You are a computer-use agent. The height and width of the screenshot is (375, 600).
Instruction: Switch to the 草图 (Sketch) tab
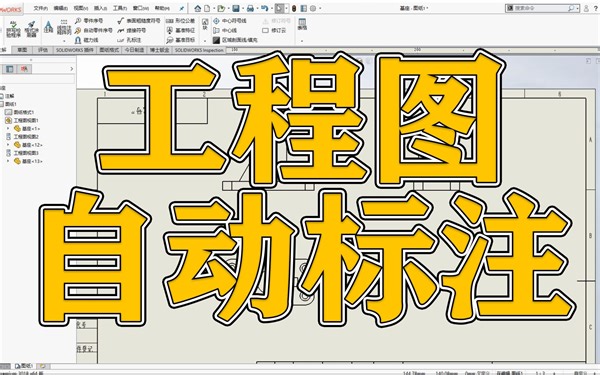coord(22,50)
